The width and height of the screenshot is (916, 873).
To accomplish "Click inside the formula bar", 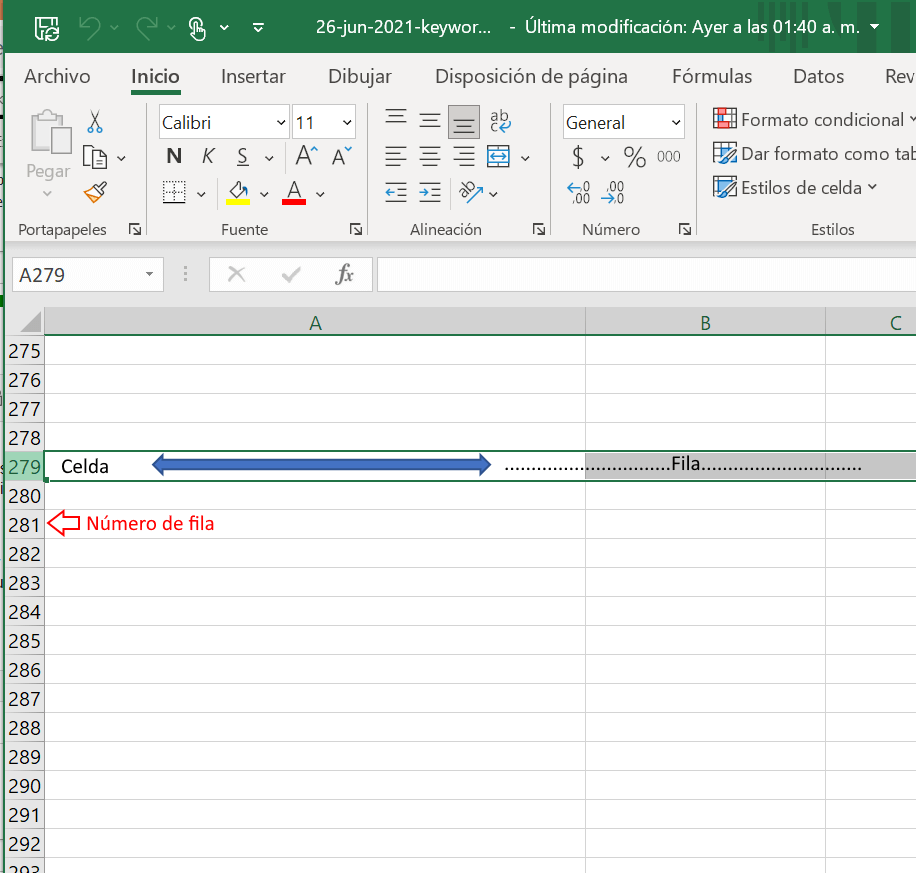I will pyautogui.click(x=646, y=275).
